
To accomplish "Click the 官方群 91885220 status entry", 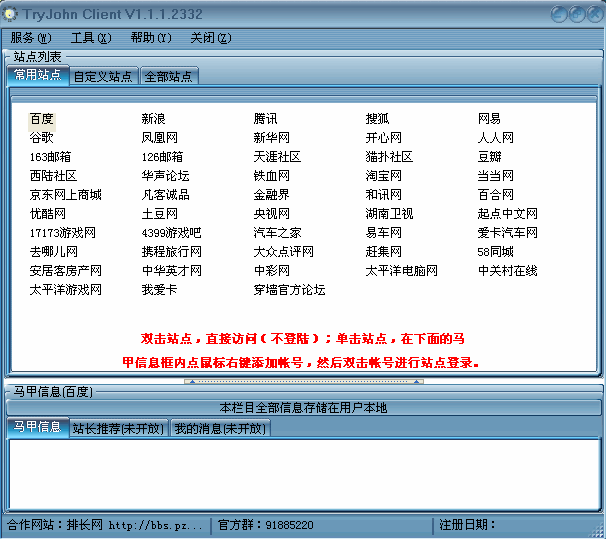I will (266, 525).
